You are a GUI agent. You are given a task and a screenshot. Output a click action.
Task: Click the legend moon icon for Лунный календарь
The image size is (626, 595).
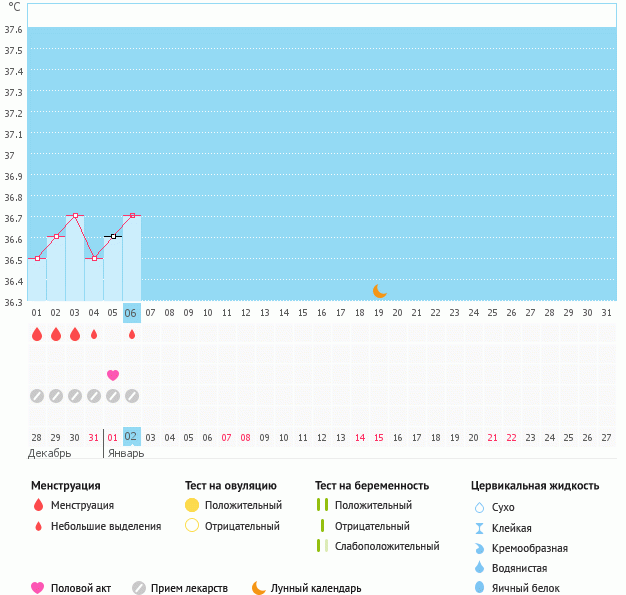[259, 588]
